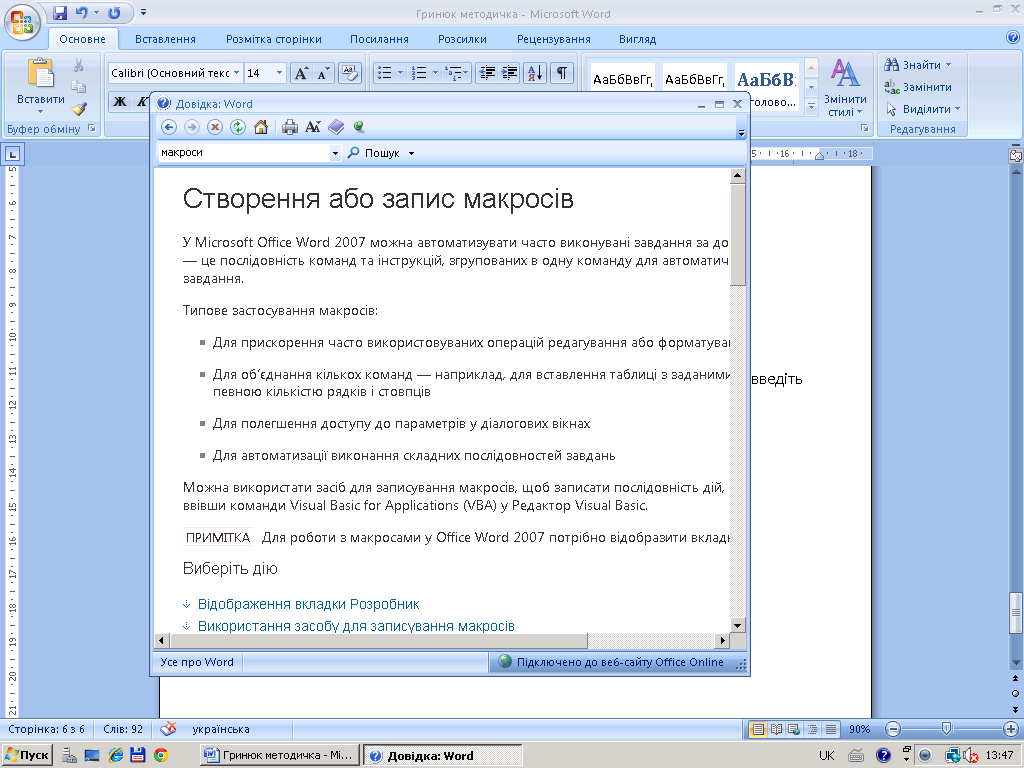Toggle show paragraph marks (¶)
Screen dimensions: 1024x768
[x=562, y=73]
